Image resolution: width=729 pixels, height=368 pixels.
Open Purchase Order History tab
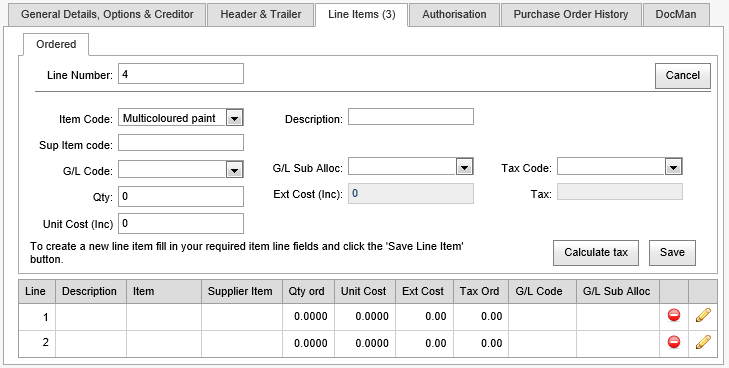[571, 14]
